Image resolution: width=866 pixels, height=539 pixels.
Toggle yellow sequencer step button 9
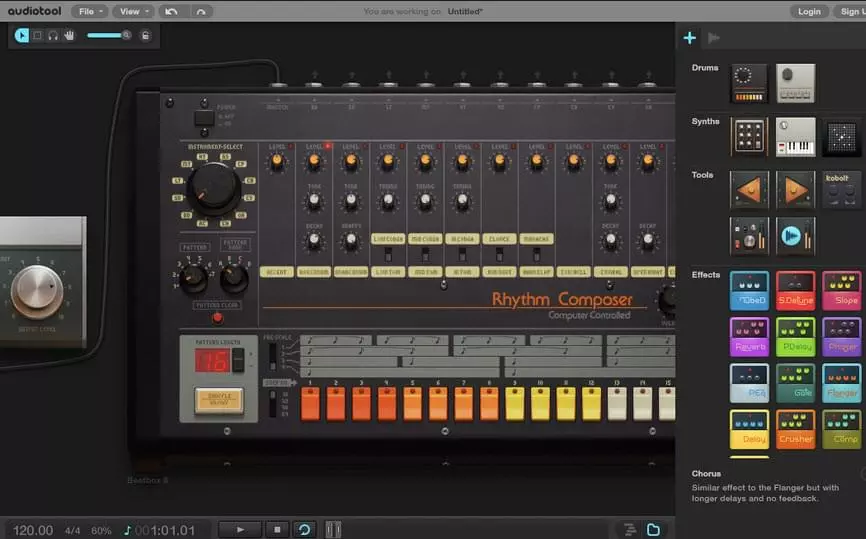(515, 404)
